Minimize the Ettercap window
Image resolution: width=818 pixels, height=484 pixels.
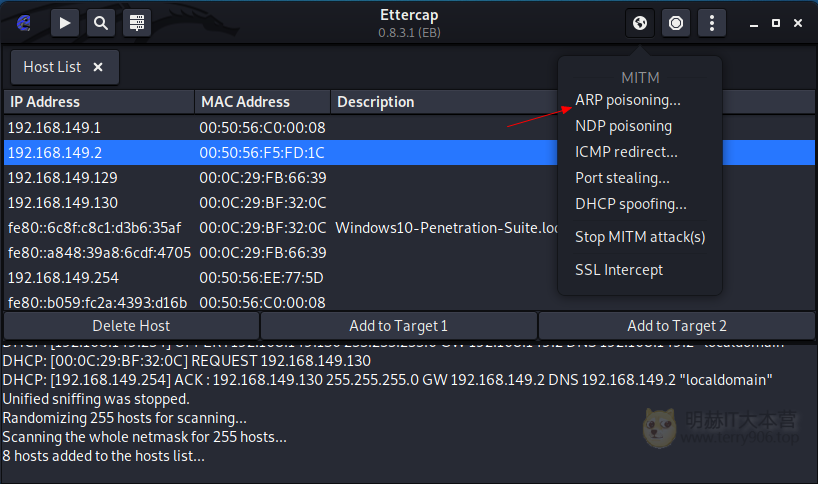click(x=754, y=23)
